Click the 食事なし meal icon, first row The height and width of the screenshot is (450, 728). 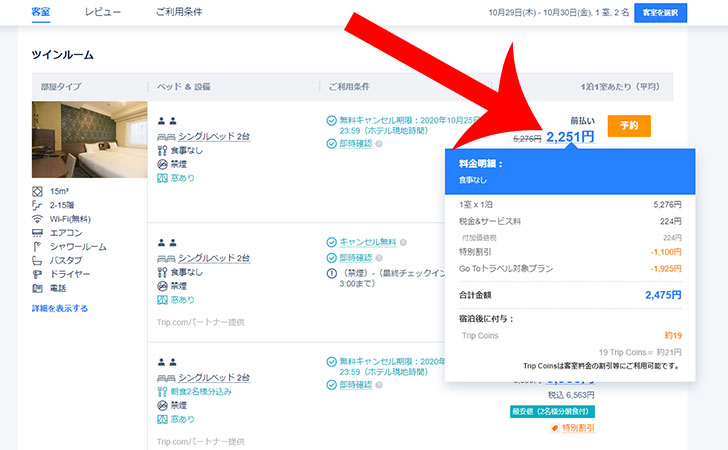click(x=162, y=150)
